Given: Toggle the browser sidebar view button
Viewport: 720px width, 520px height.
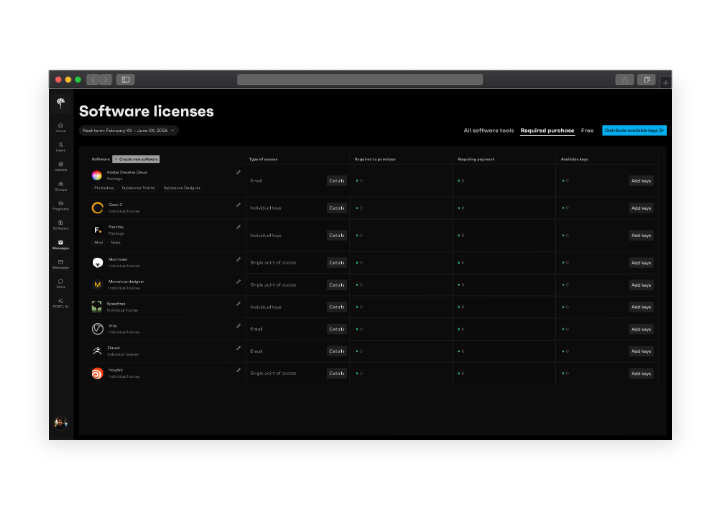Looking at the screenshot, I should (x=125, y=79).
